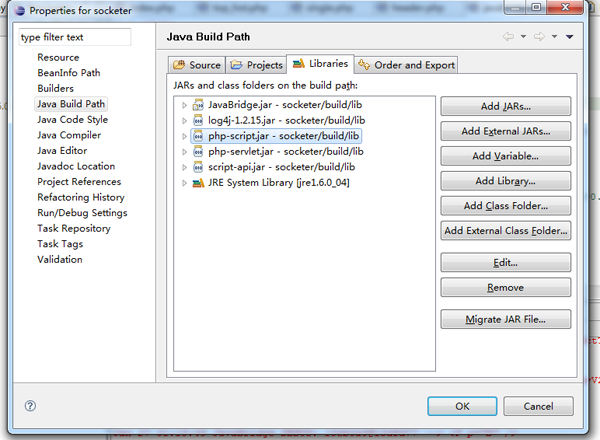Viewport: 600px width, 440px height.
Task: Switch to the Projects tab
Action: click(x=257, y=65)
